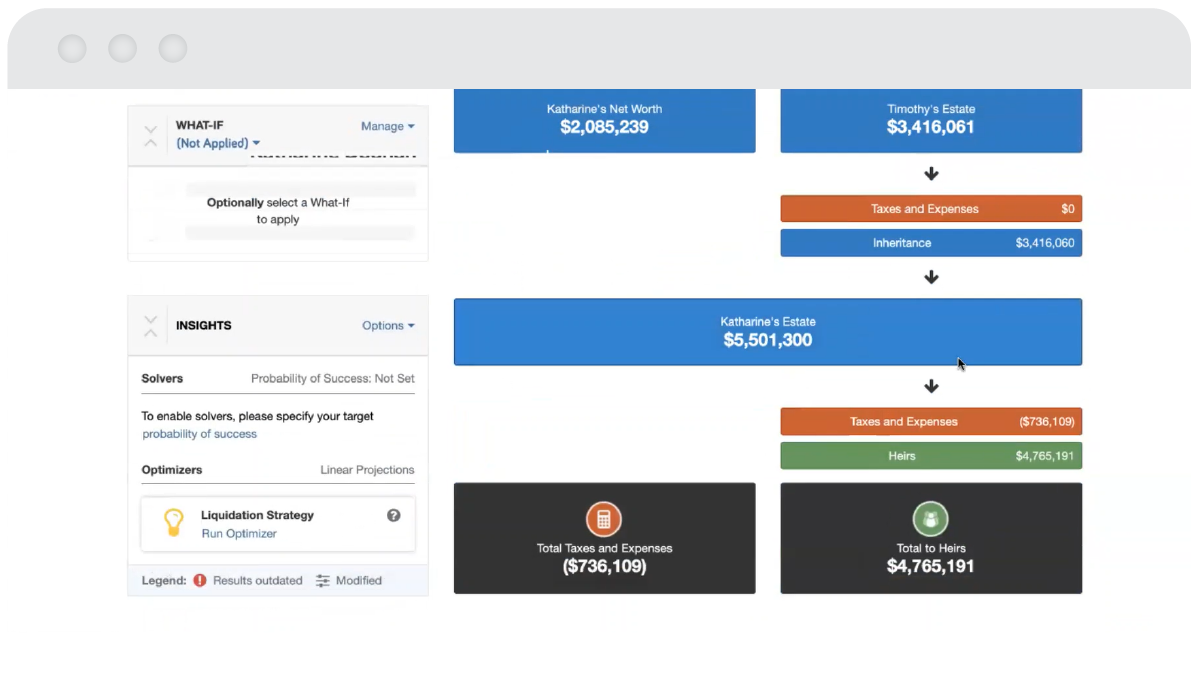Image resolution: width=1200 pixels, height=677 pixels.
Task: Select Timothy's Estate box
Action: (x=930, y=120)
